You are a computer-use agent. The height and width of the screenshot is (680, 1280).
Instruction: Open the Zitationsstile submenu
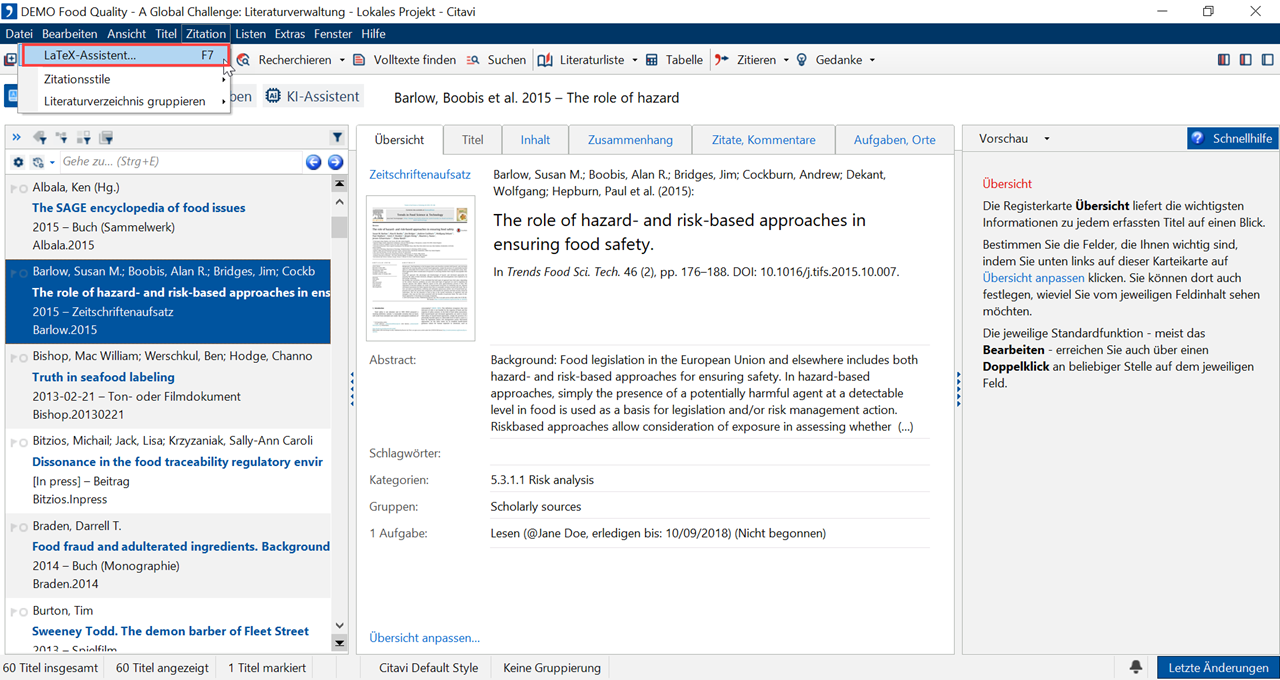tap(77, 79)
